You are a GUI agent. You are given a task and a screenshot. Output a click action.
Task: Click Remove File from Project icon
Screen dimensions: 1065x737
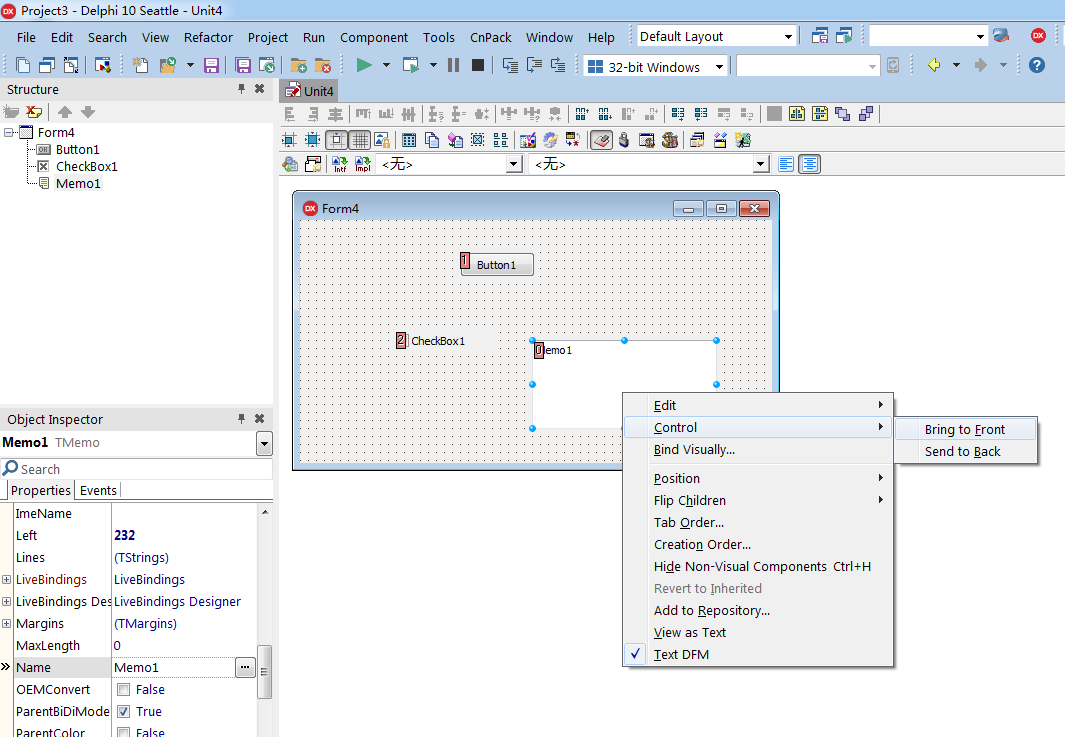[323, 65]
